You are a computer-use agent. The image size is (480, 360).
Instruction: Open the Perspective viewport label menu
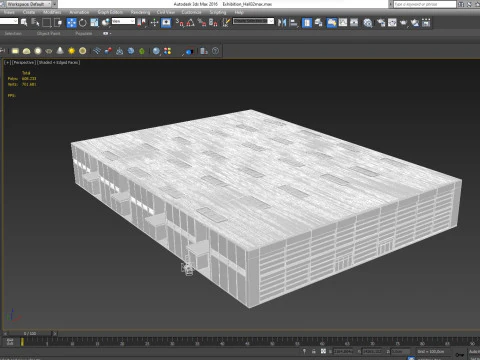[x=23, y=62]
